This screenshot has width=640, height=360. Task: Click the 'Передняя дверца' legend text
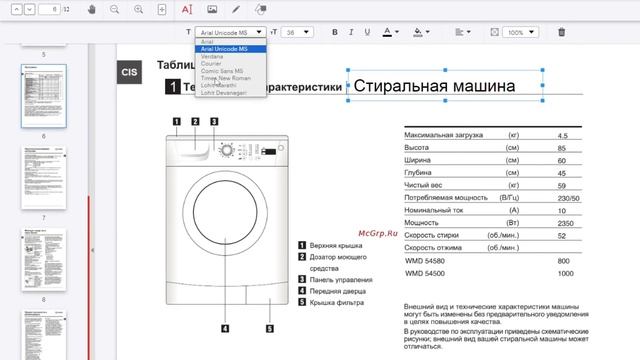pyautogui.click(x=338, y=291)
